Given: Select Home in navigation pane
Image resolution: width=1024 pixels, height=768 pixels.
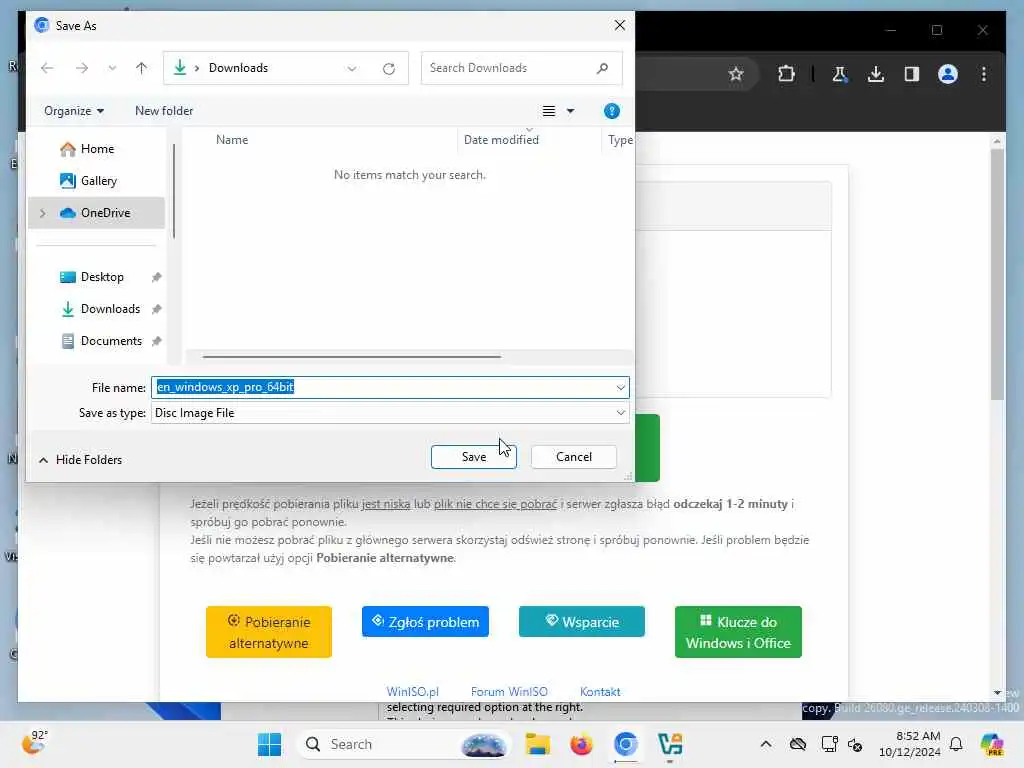Looking at the screenshot, I should tap(97, 149).
